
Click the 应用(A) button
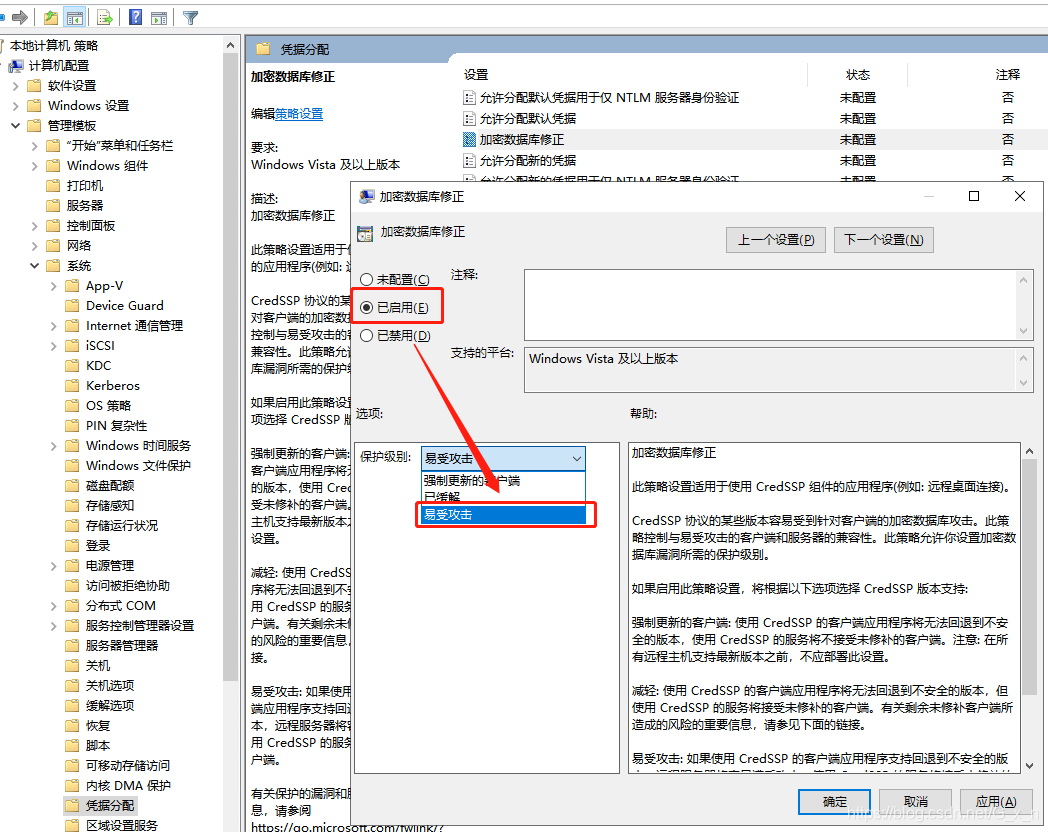pos(996,801)
